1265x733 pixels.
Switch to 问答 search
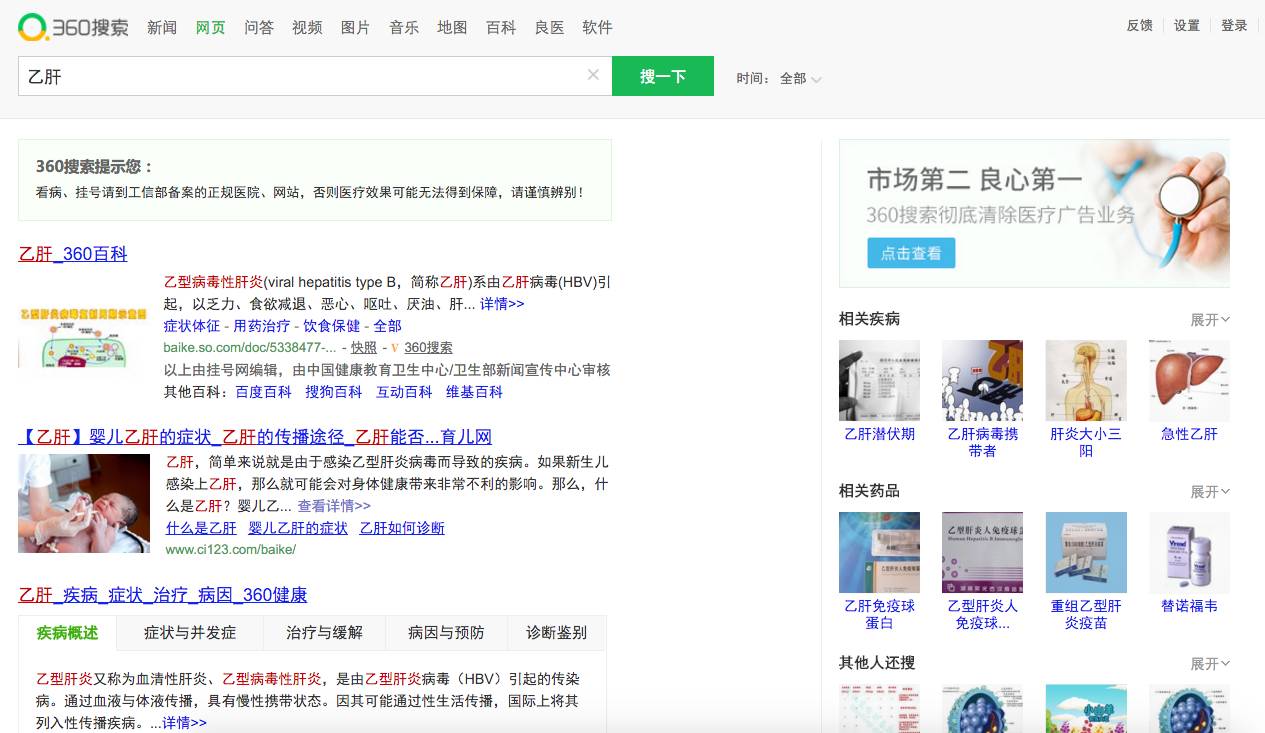point(259,27)
